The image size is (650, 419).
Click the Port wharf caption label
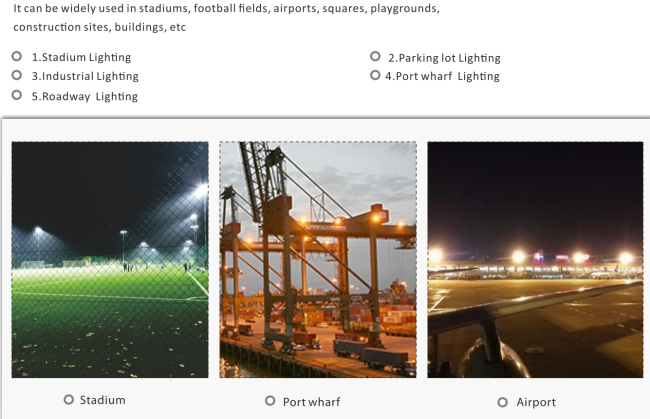[x=311, y=402]
